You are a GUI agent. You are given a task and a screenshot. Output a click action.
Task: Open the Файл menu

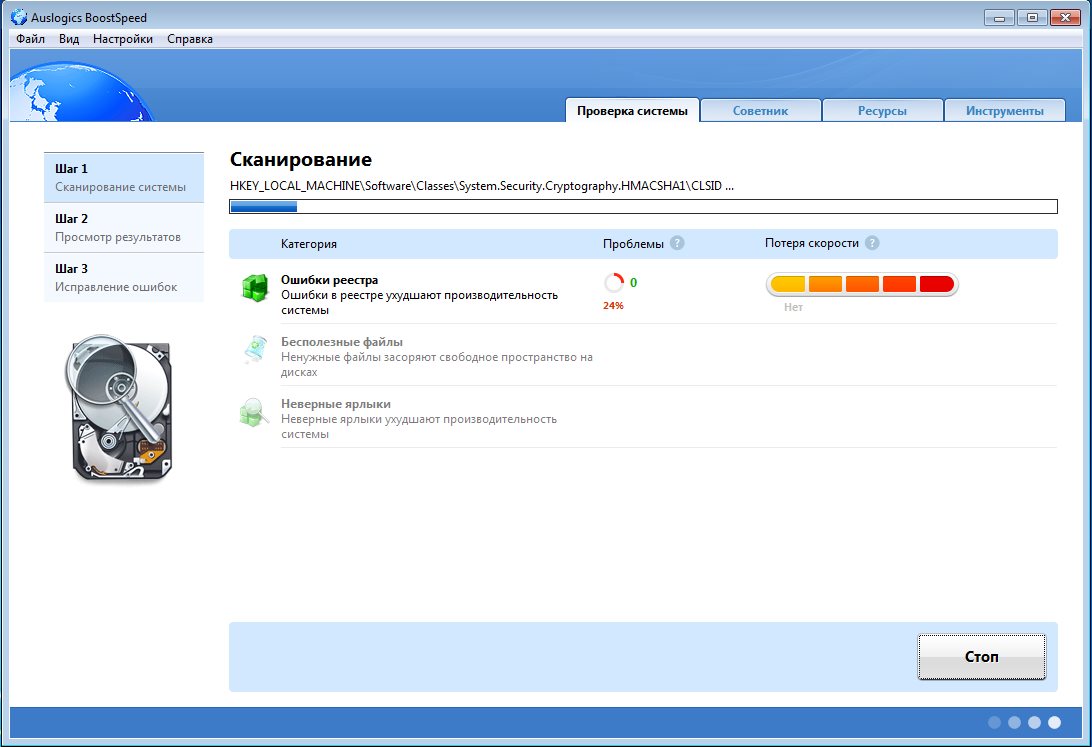click(x=30, y=39)
